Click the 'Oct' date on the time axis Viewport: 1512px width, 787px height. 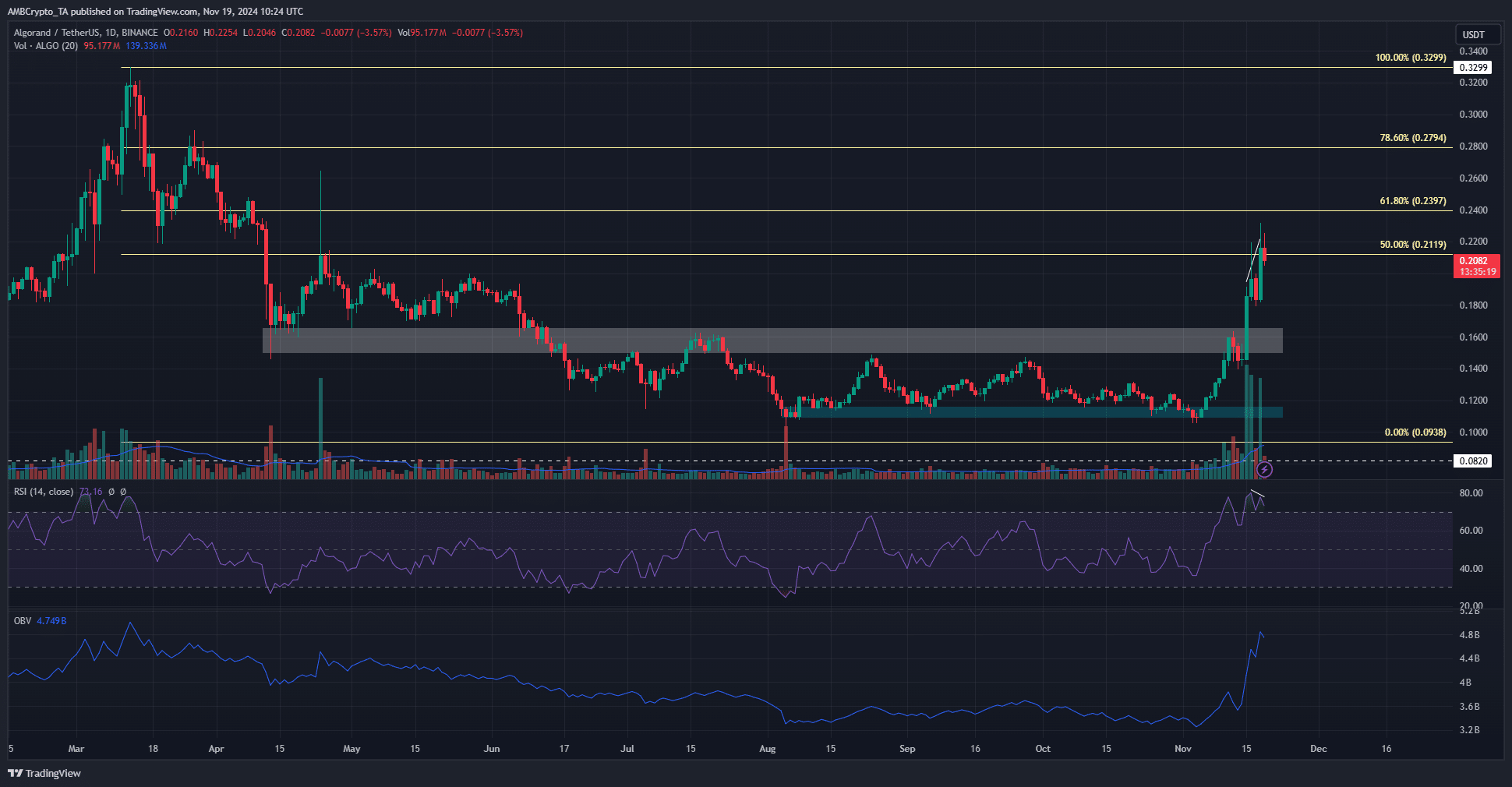click(1043, 749)
